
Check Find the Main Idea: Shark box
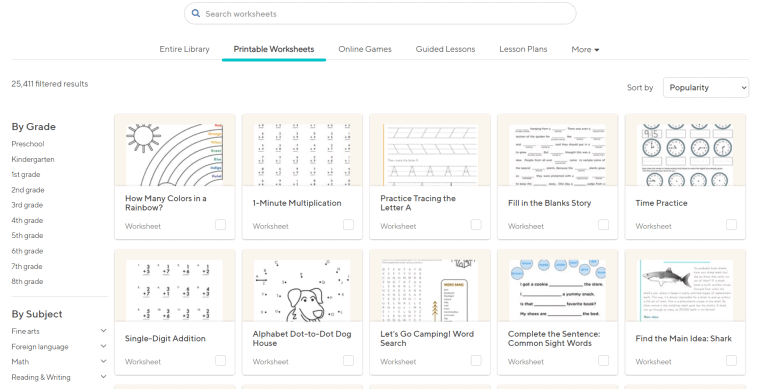point(731,361)
